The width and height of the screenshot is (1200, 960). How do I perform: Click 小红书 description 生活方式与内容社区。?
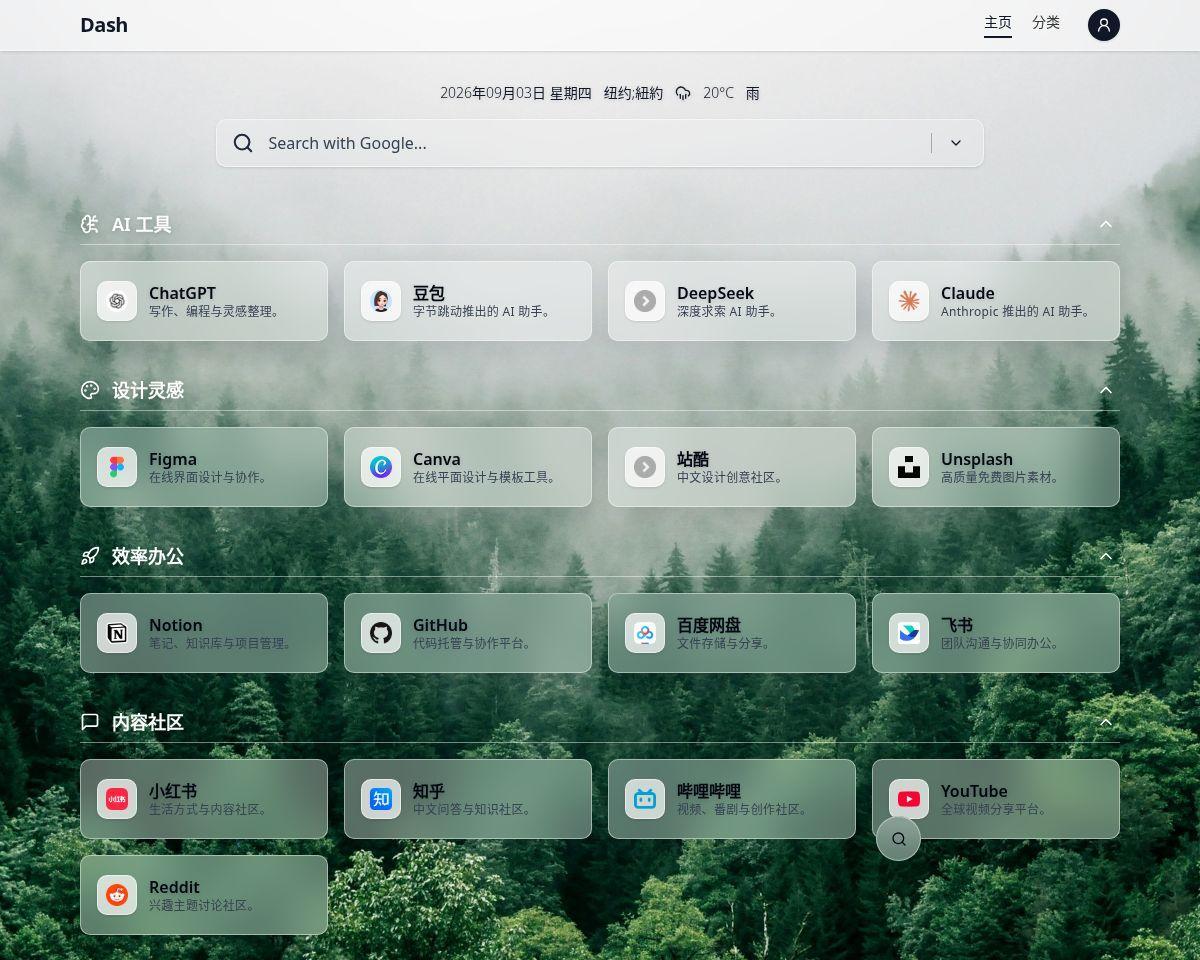pos(211,809)
